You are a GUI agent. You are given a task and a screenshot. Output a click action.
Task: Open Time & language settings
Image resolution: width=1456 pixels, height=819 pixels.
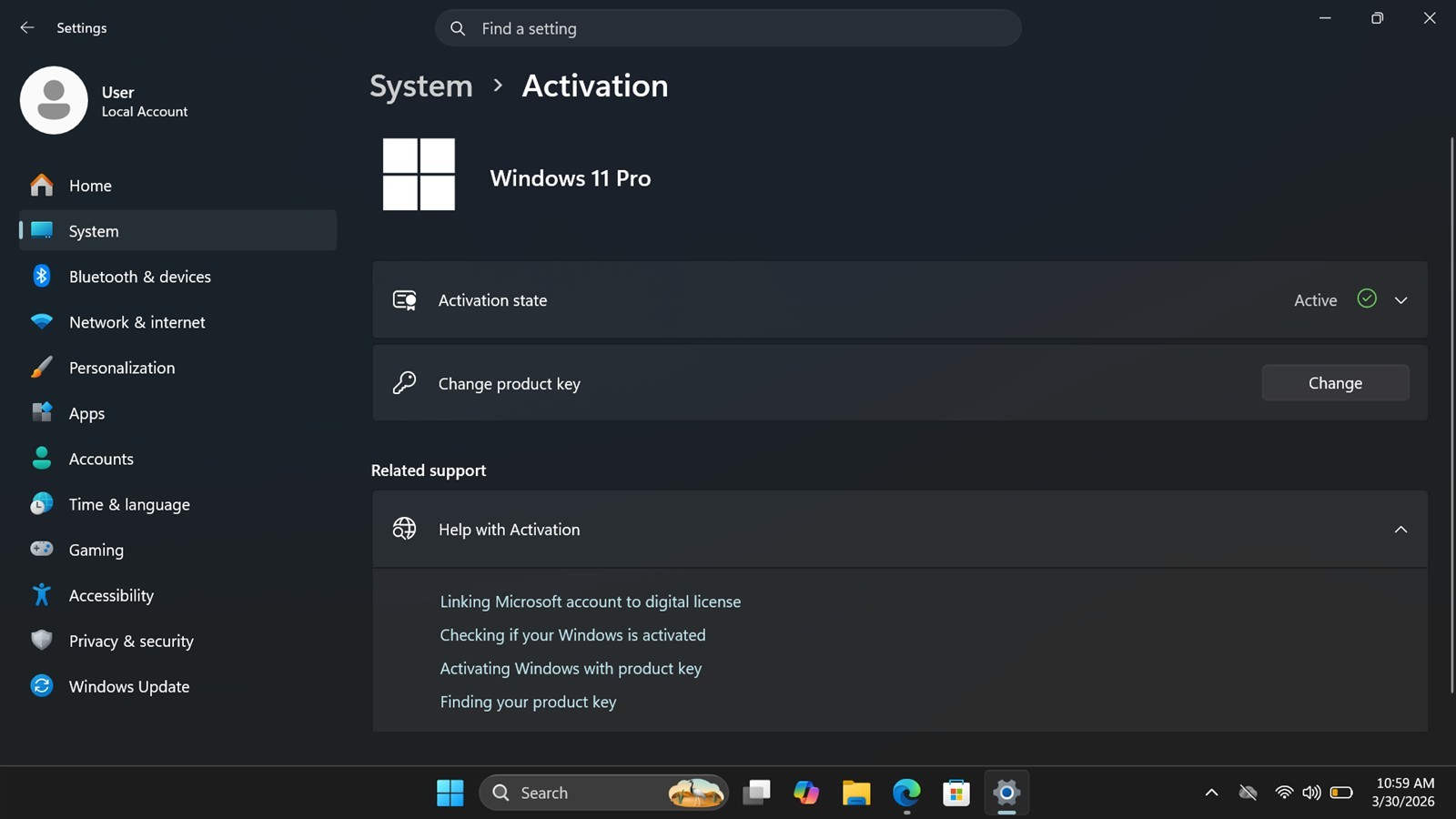click(177, 504)
